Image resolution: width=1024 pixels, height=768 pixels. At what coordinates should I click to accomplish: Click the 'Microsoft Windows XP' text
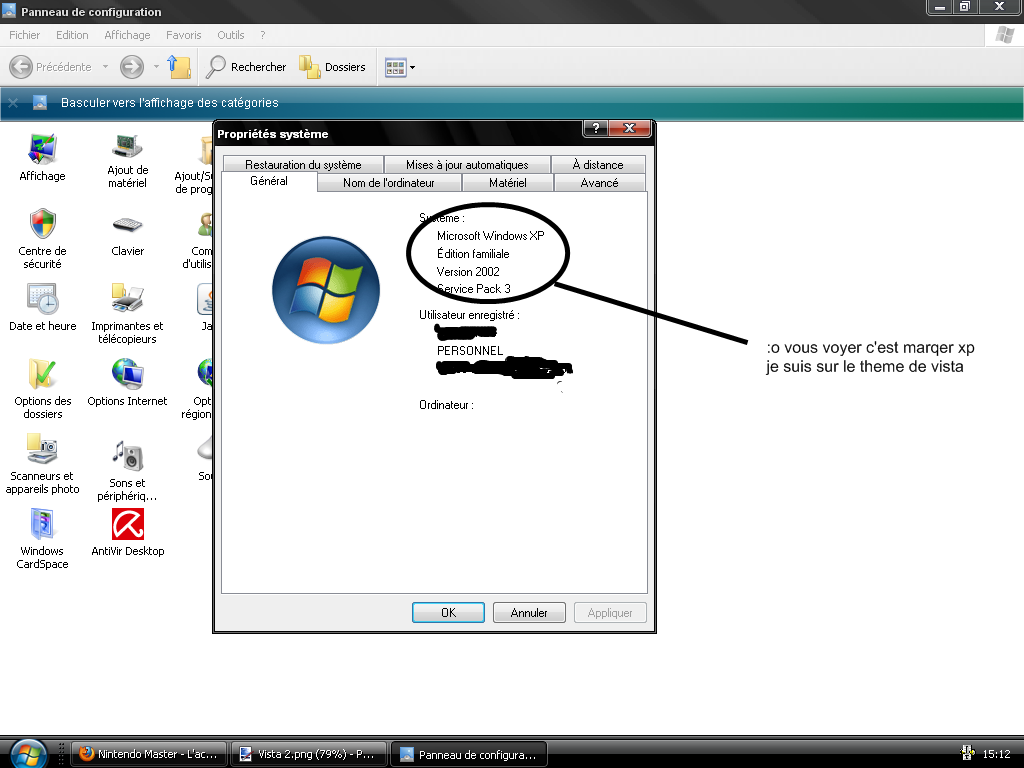(x=490, y=236)
